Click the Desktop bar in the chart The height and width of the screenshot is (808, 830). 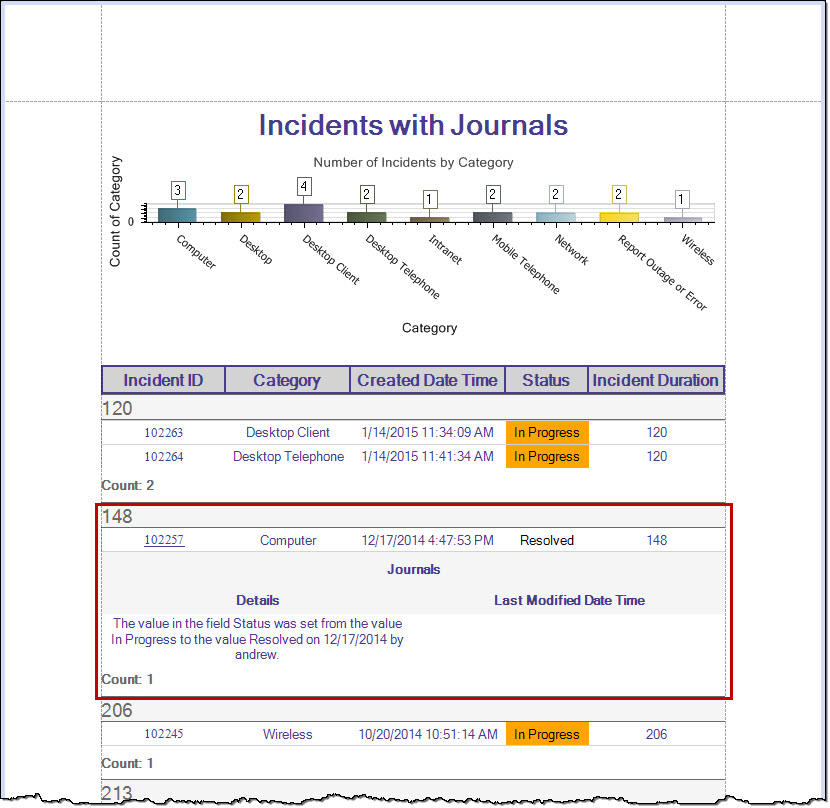click(240, 217)
